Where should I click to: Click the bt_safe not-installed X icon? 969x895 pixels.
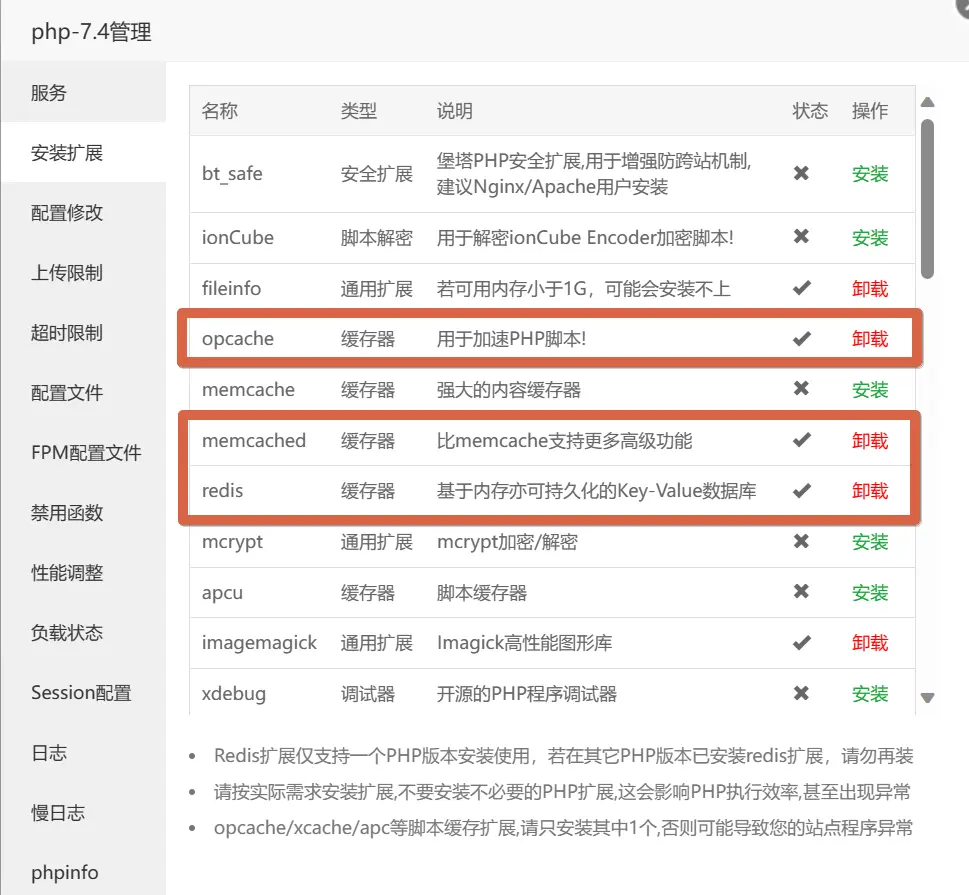coord(802,173)
